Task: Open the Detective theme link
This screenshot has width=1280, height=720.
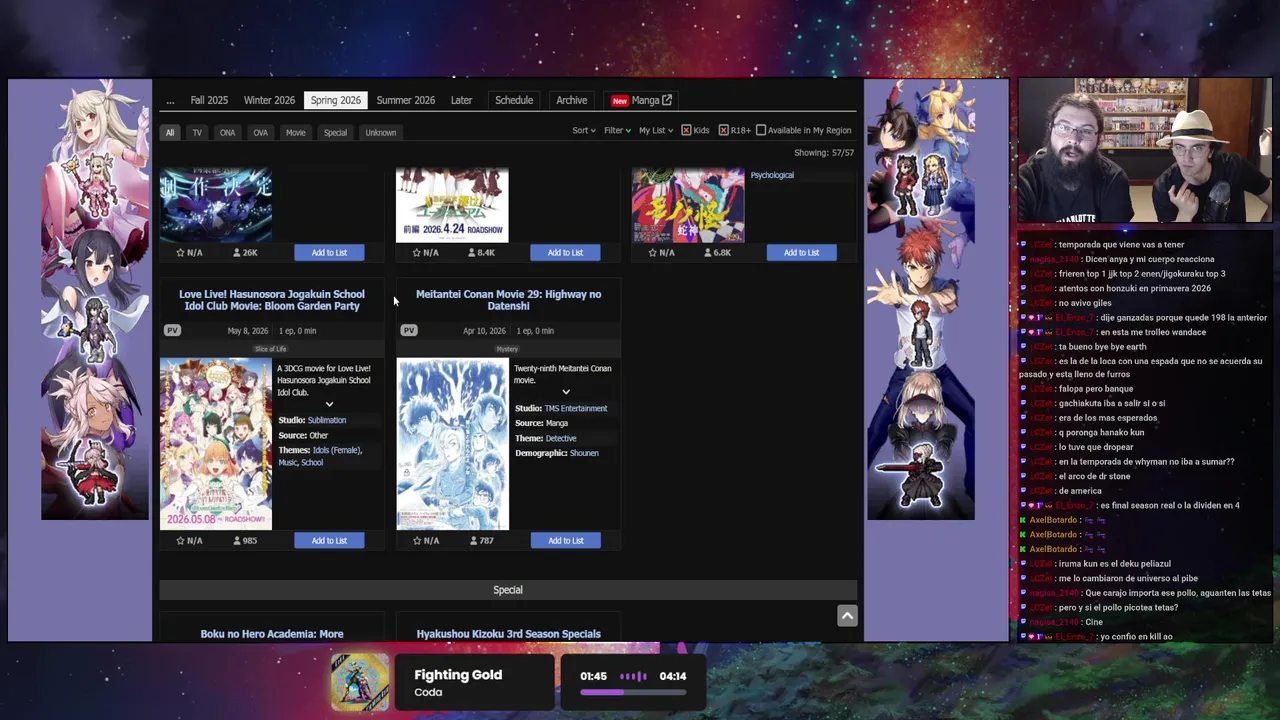Action: coord(561,438)
